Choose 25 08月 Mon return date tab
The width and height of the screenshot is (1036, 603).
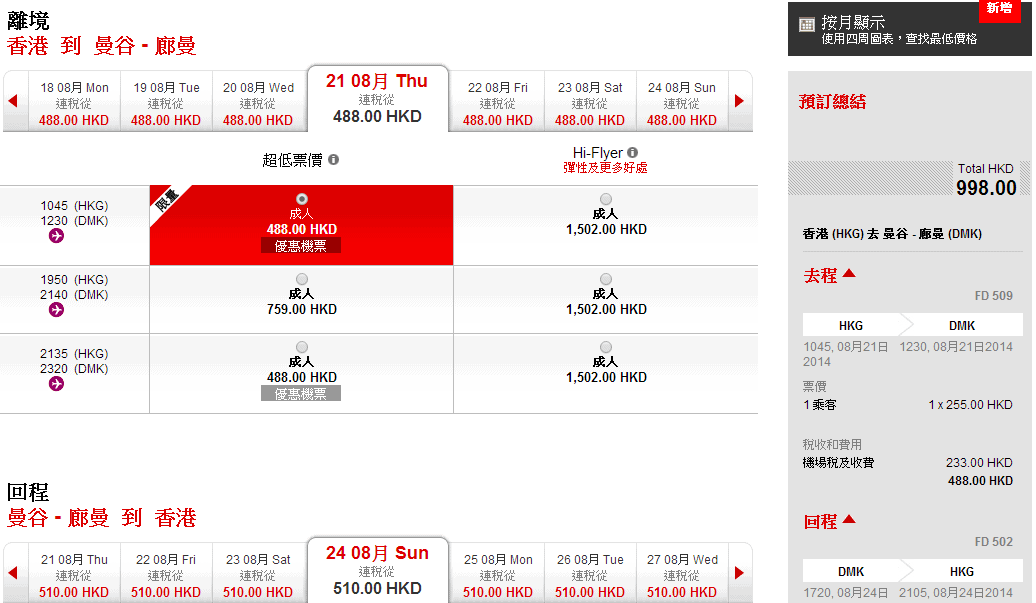497,575
